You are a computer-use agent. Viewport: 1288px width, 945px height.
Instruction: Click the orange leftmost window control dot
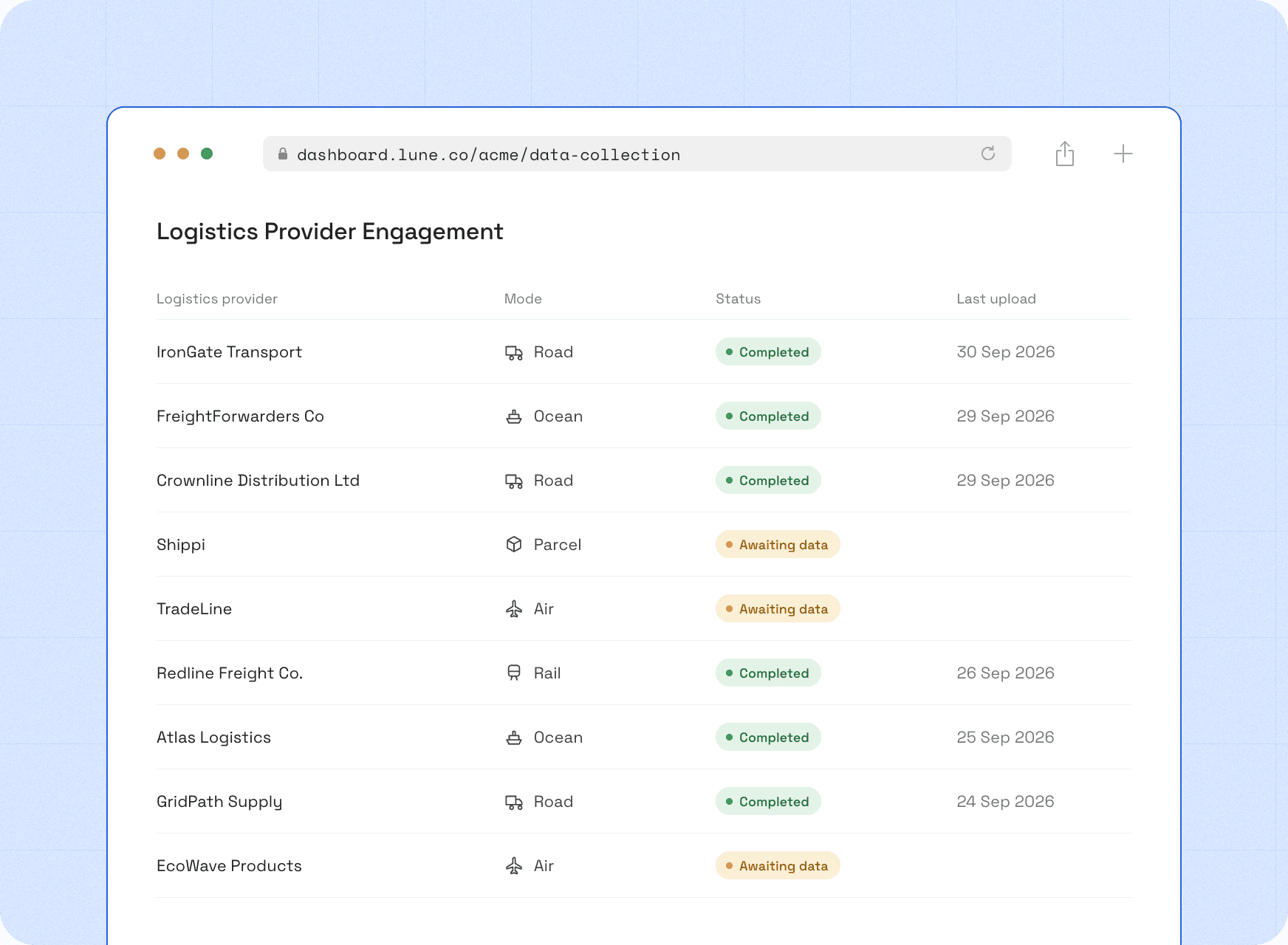pyautogui.click(x=160, y=154)
